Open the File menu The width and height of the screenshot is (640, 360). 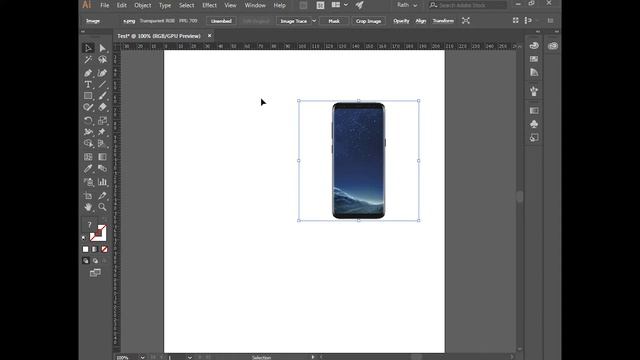coord(105,5)
